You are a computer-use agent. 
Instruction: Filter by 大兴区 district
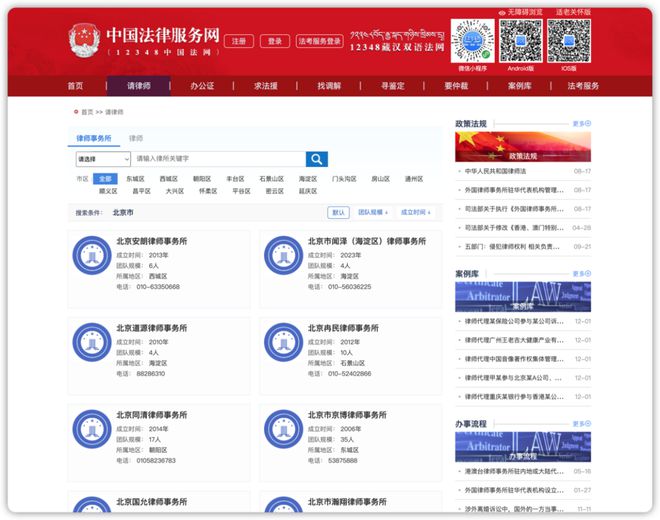click(175, 191)
